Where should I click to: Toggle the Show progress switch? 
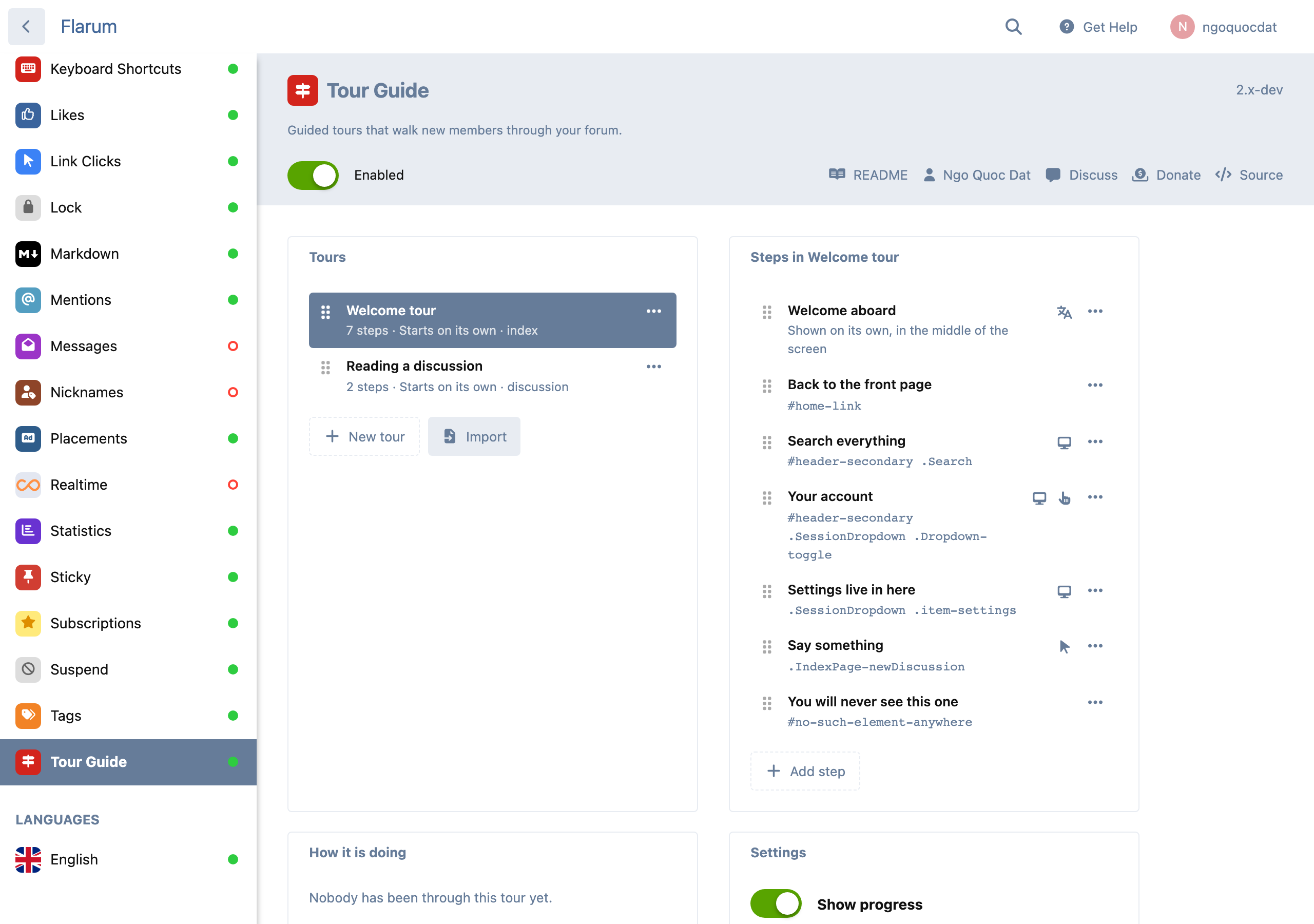tap(776, 904)
